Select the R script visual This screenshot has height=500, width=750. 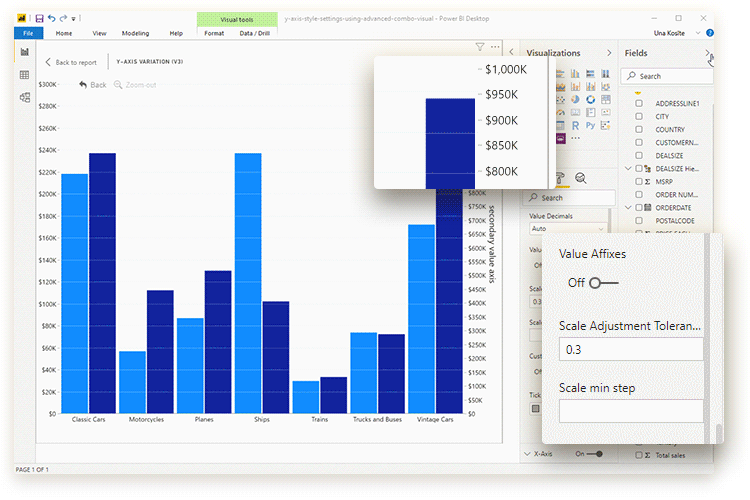575,125
